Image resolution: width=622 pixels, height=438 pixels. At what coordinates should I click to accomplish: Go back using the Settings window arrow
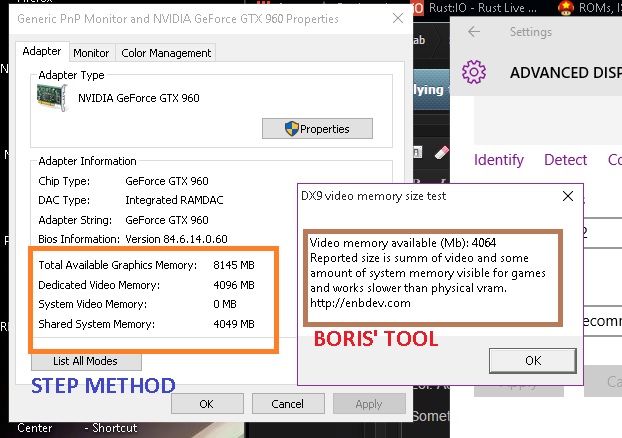pos(474,32)
